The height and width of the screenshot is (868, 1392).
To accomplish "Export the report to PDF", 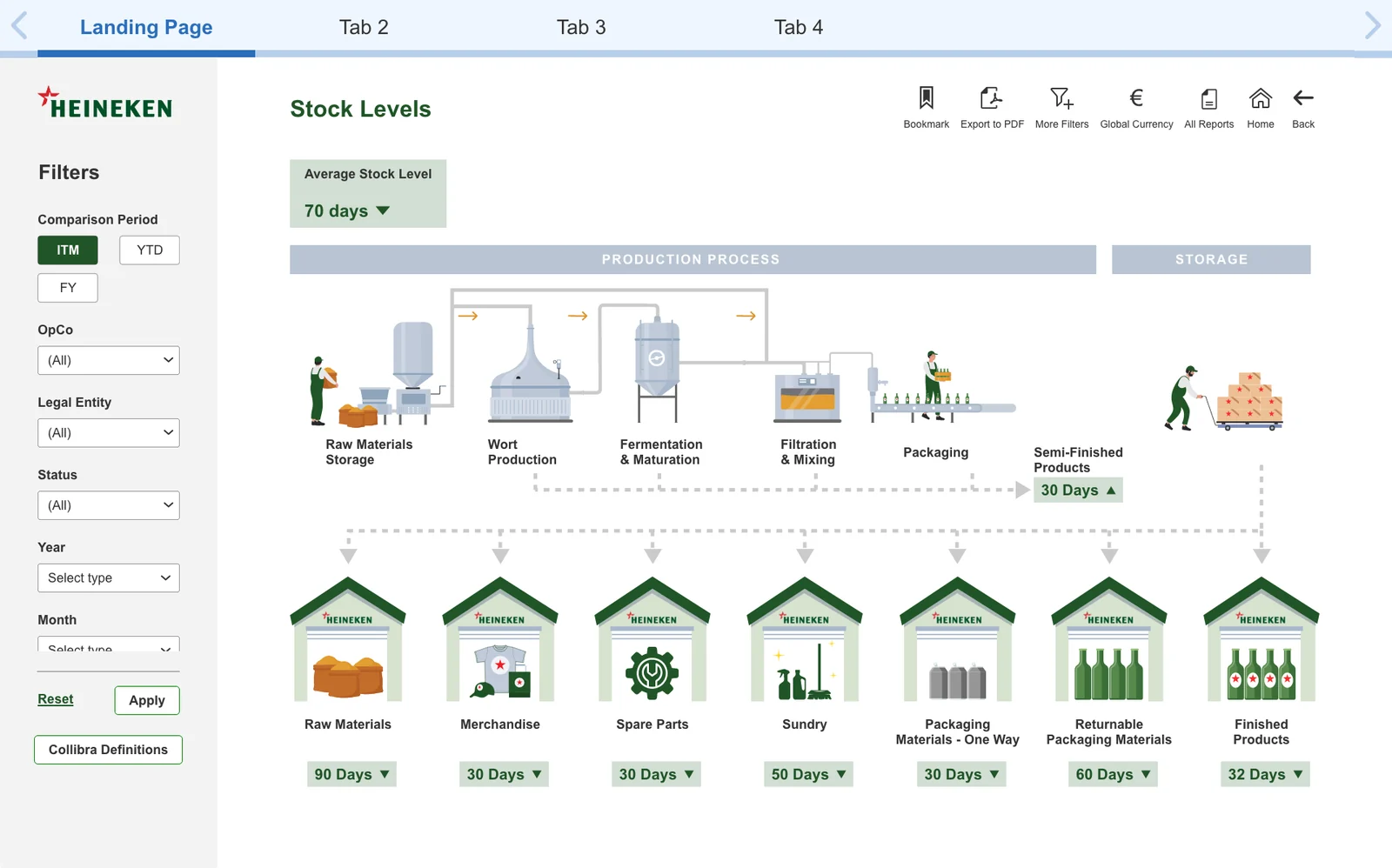I will tap(991, 97).
